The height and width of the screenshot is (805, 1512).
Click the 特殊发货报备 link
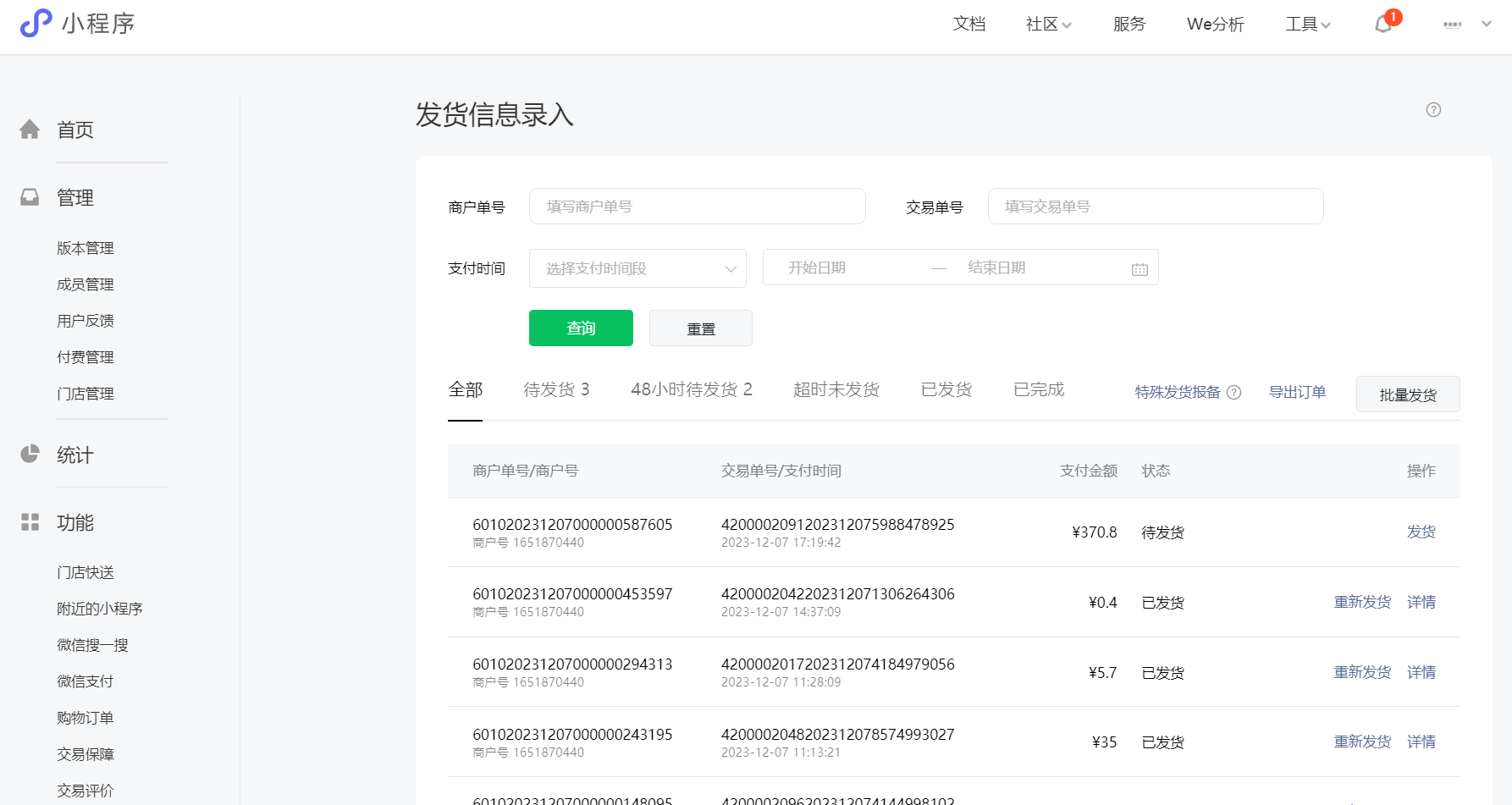click(1178, 392)
